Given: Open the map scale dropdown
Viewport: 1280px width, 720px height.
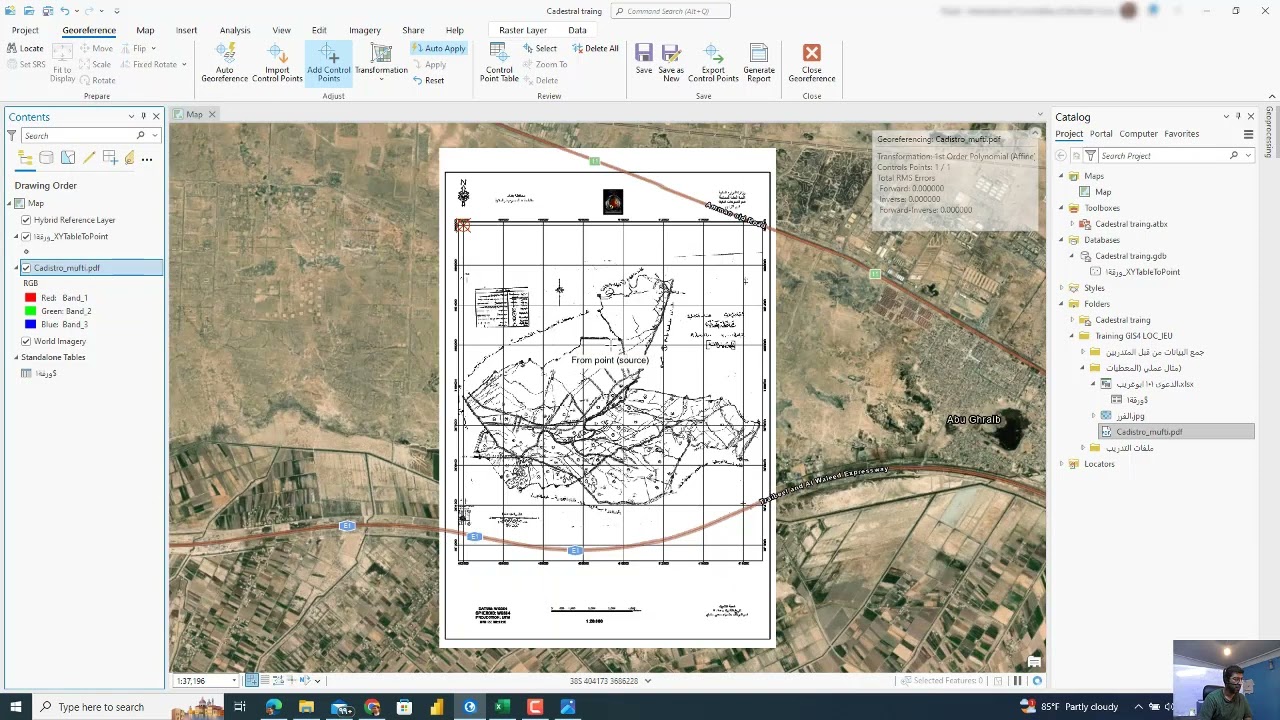Looking at the screenshot, I should point(234,681).
